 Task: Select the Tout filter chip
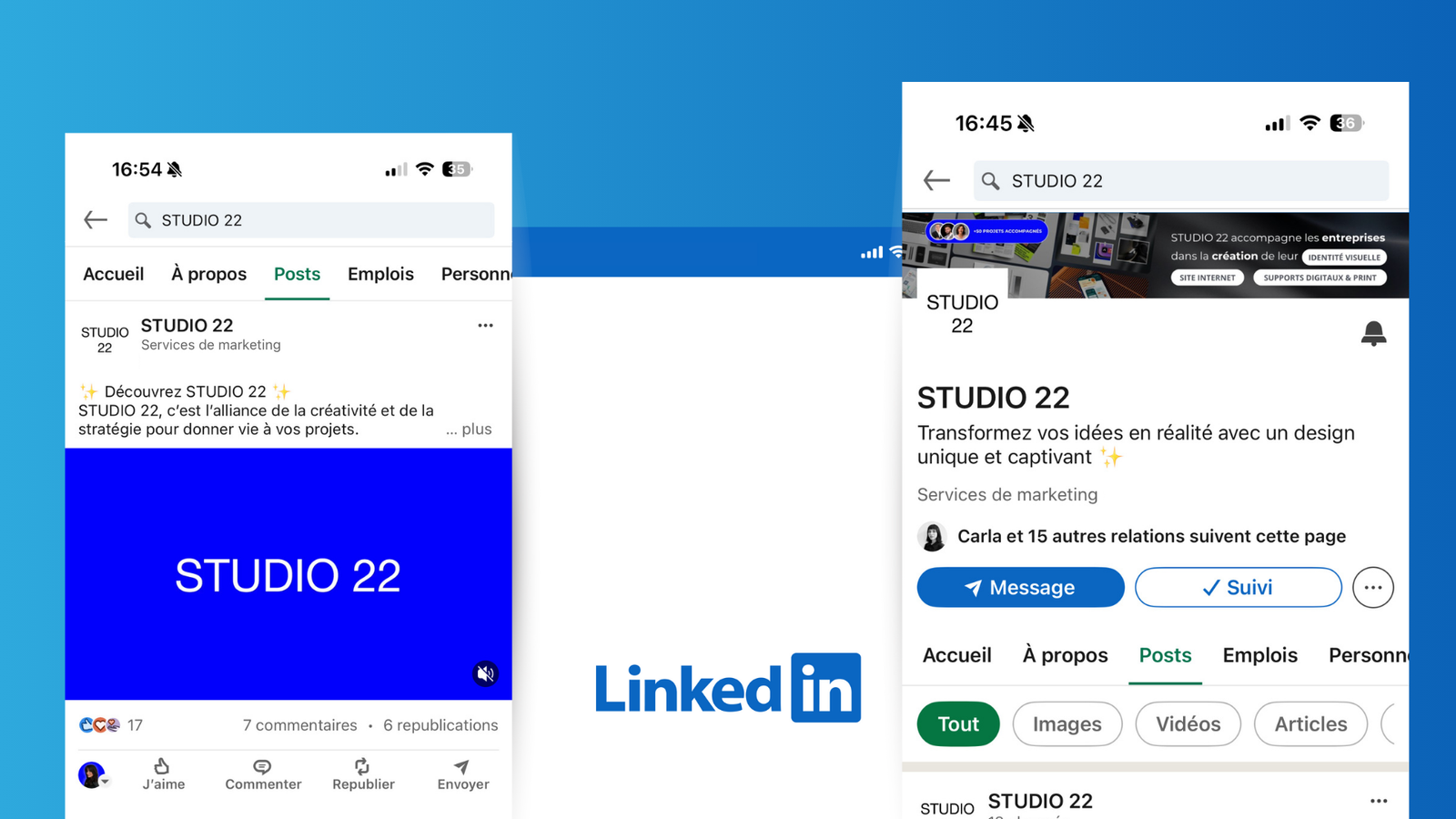[958, 723]
